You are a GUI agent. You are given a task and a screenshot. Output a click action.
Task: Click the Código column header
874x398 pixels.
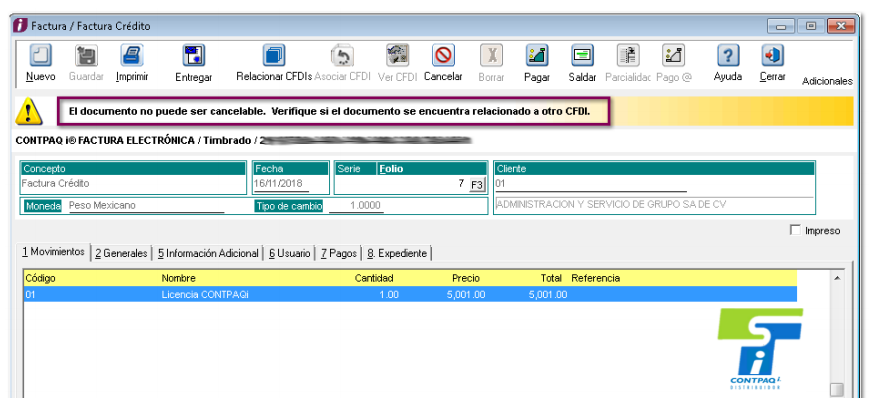(41, 278)
